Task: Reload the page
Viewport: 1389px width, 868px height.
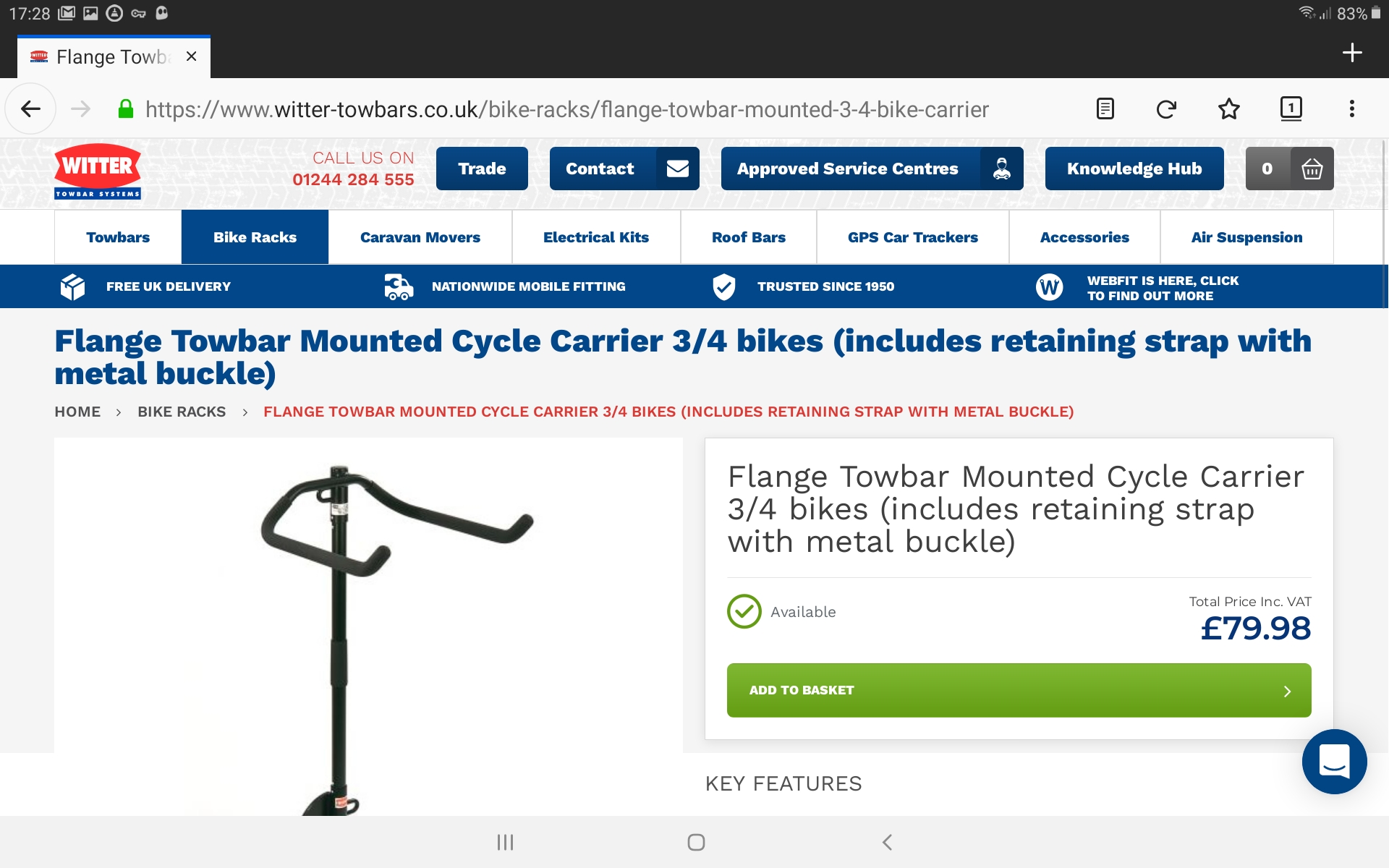Action: click(1166, 109)
